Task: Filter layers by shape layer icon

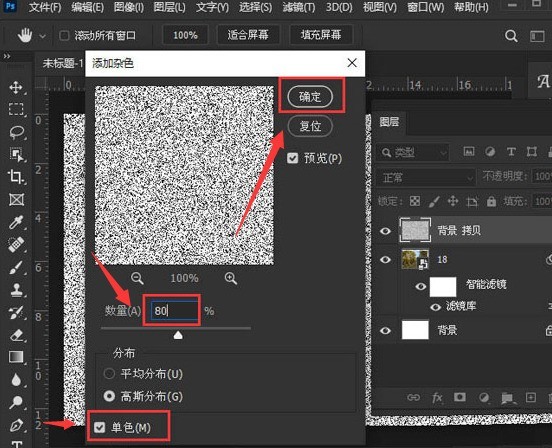Action: (532, 152)
